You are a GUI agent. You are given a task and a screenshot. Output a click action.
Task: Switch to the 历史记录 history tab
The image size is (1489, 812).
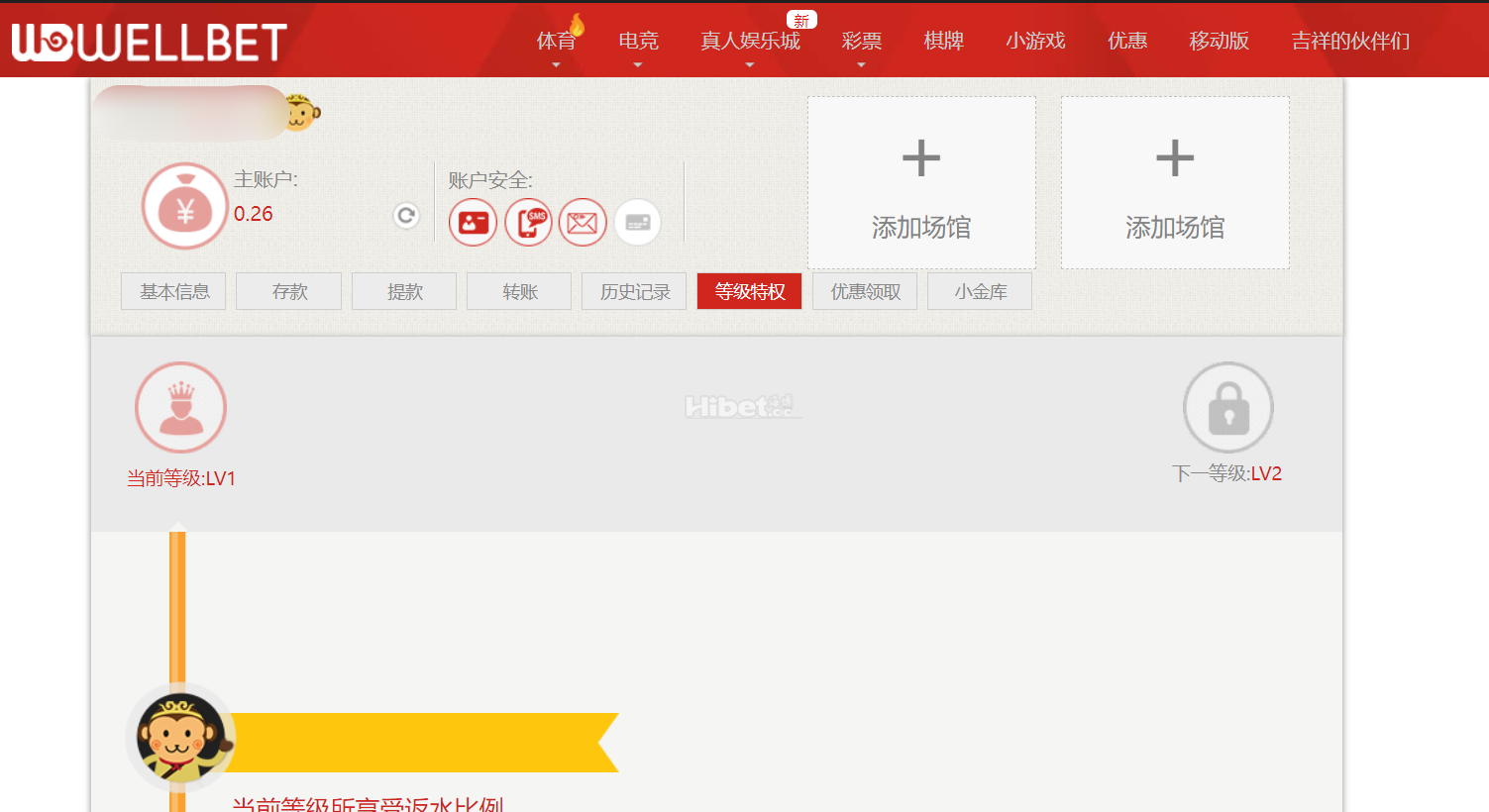634,291
